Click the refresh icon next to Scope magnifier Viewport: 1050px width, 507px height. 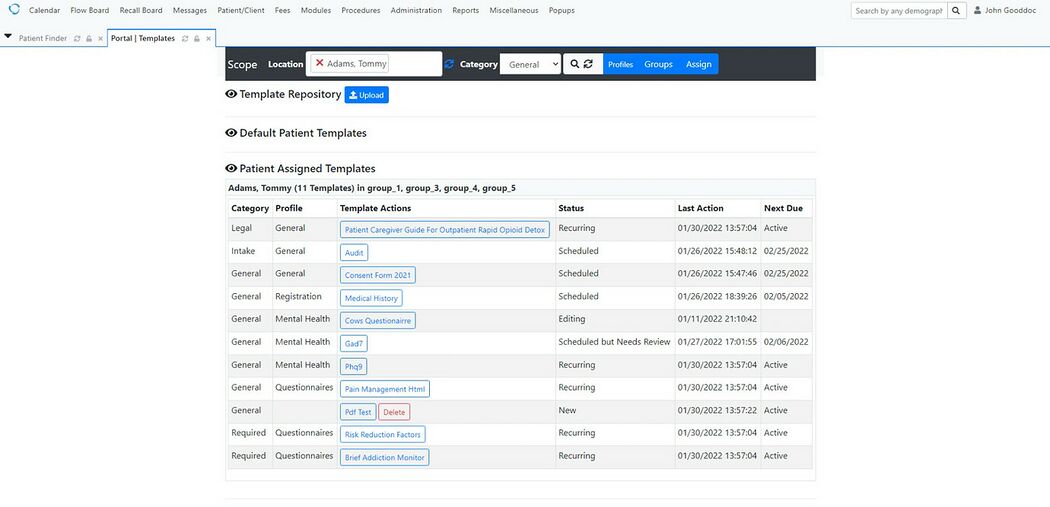589,64
